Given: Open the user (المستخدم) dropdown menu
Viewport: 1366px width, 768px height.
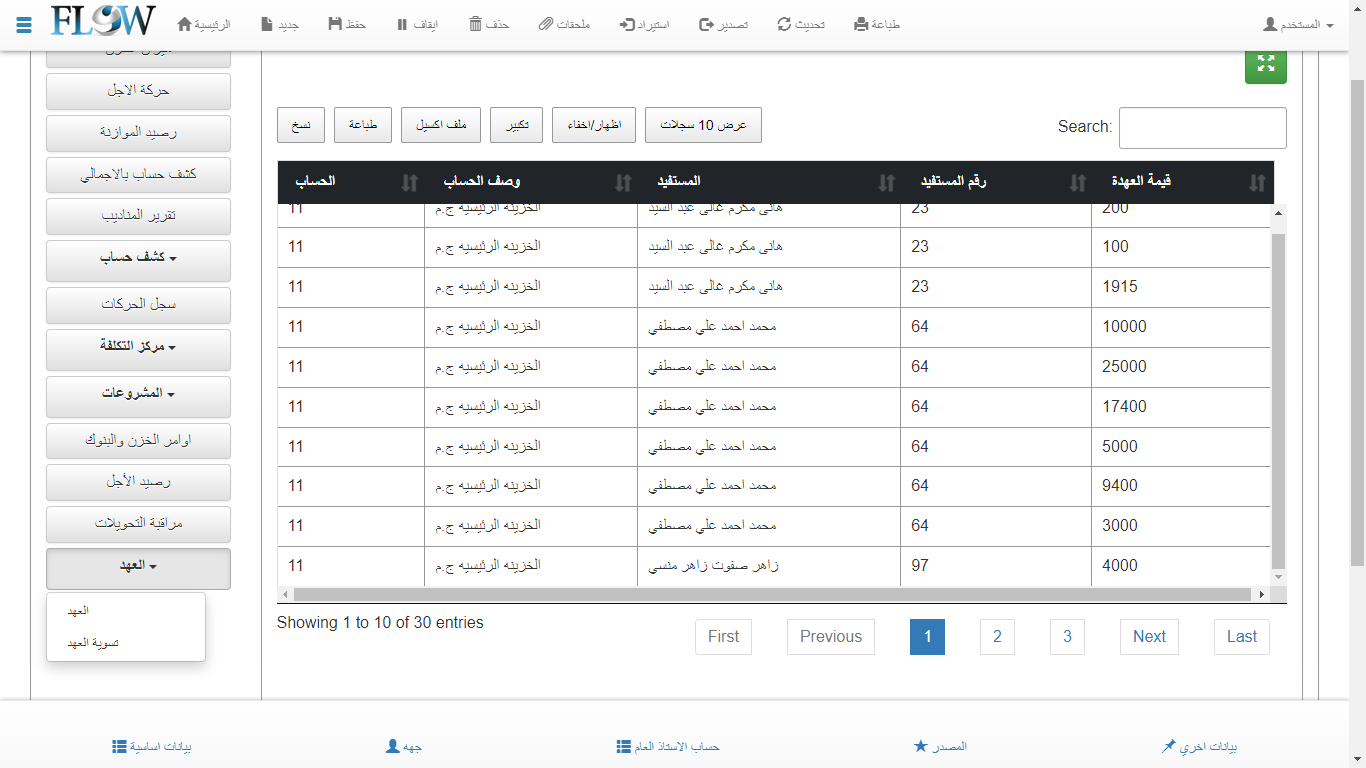Looking at the screenshot, I should (x=1298, y=24).
